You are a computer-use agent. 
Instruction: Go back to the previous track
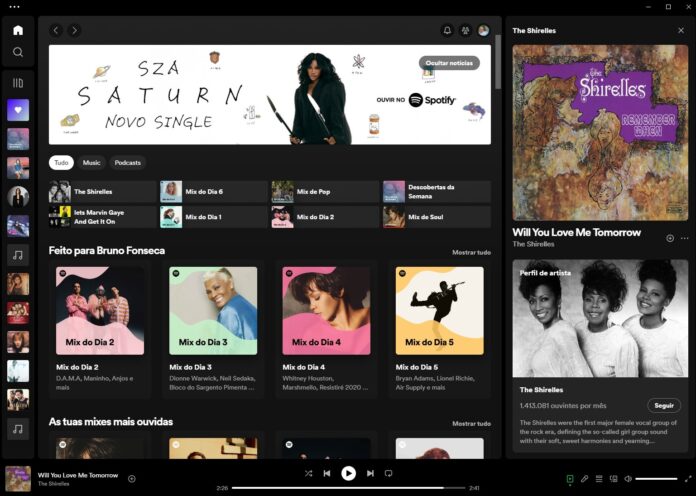click(327, 473)
